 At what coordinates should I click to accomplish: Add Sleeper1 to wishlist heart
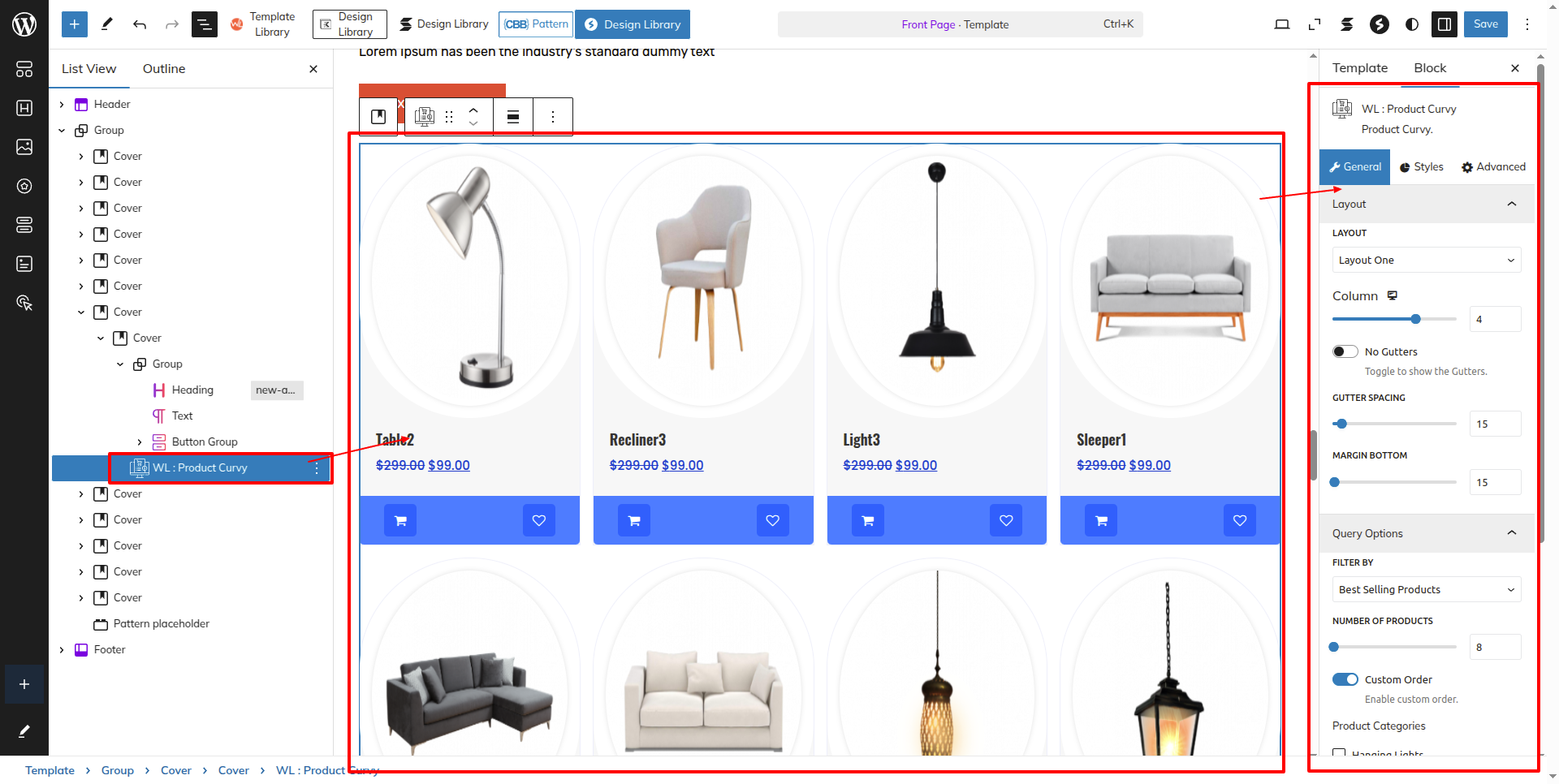coord(1240,521)
